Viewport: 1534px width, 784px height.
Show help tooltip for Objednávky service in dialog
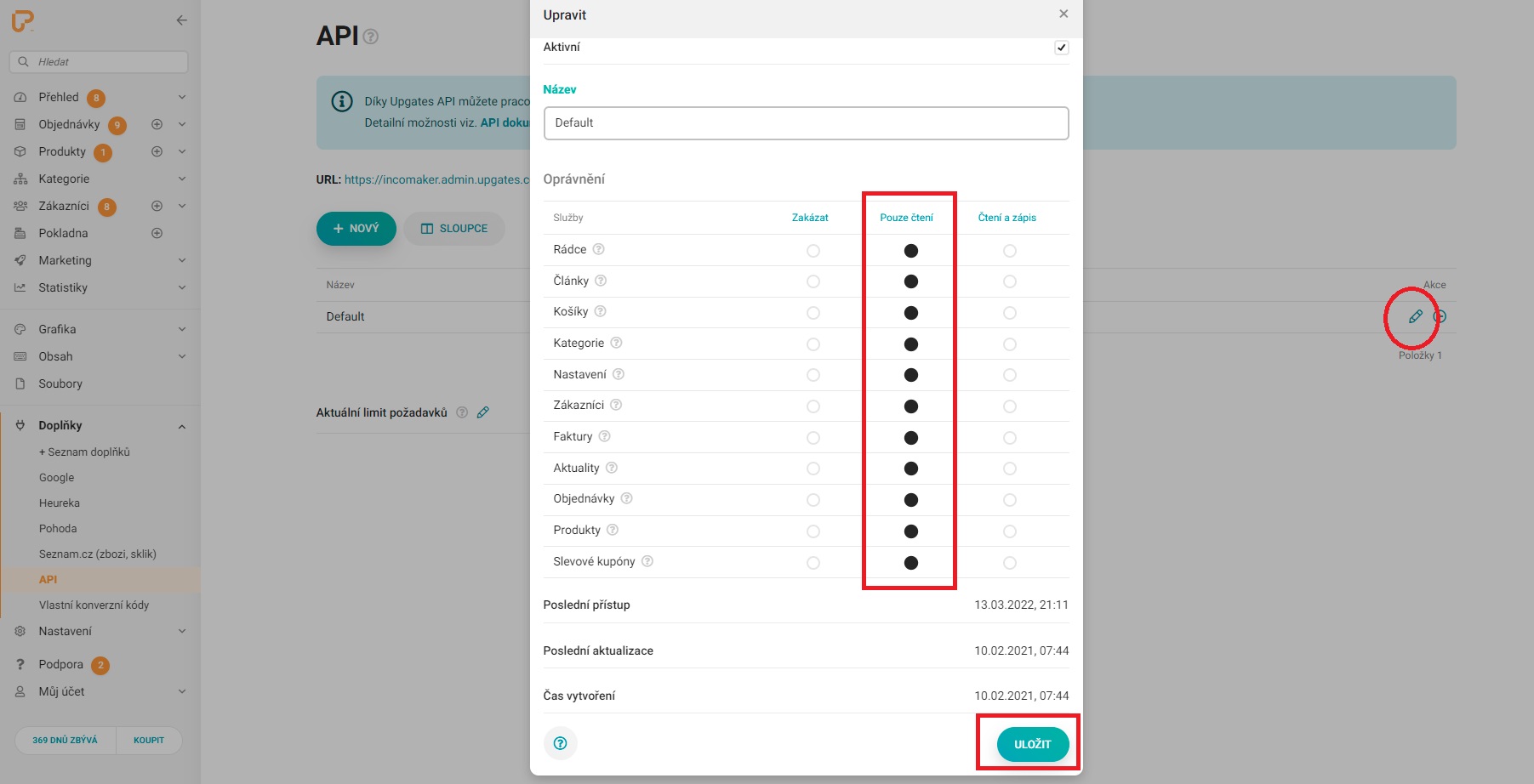[626, 498]
